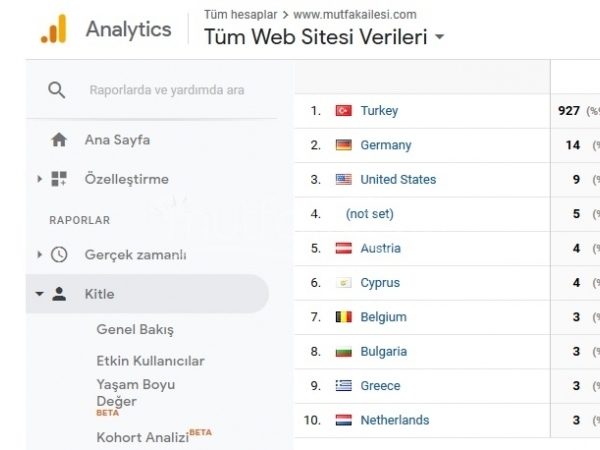Open the Netherlands country link
This screenshot has height=450, width=600.
395,420
